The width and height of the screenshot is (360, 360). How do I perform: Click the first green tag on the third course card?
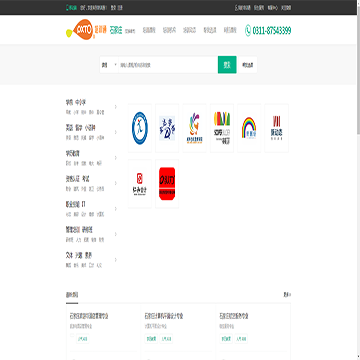click(x=226, y=339)
